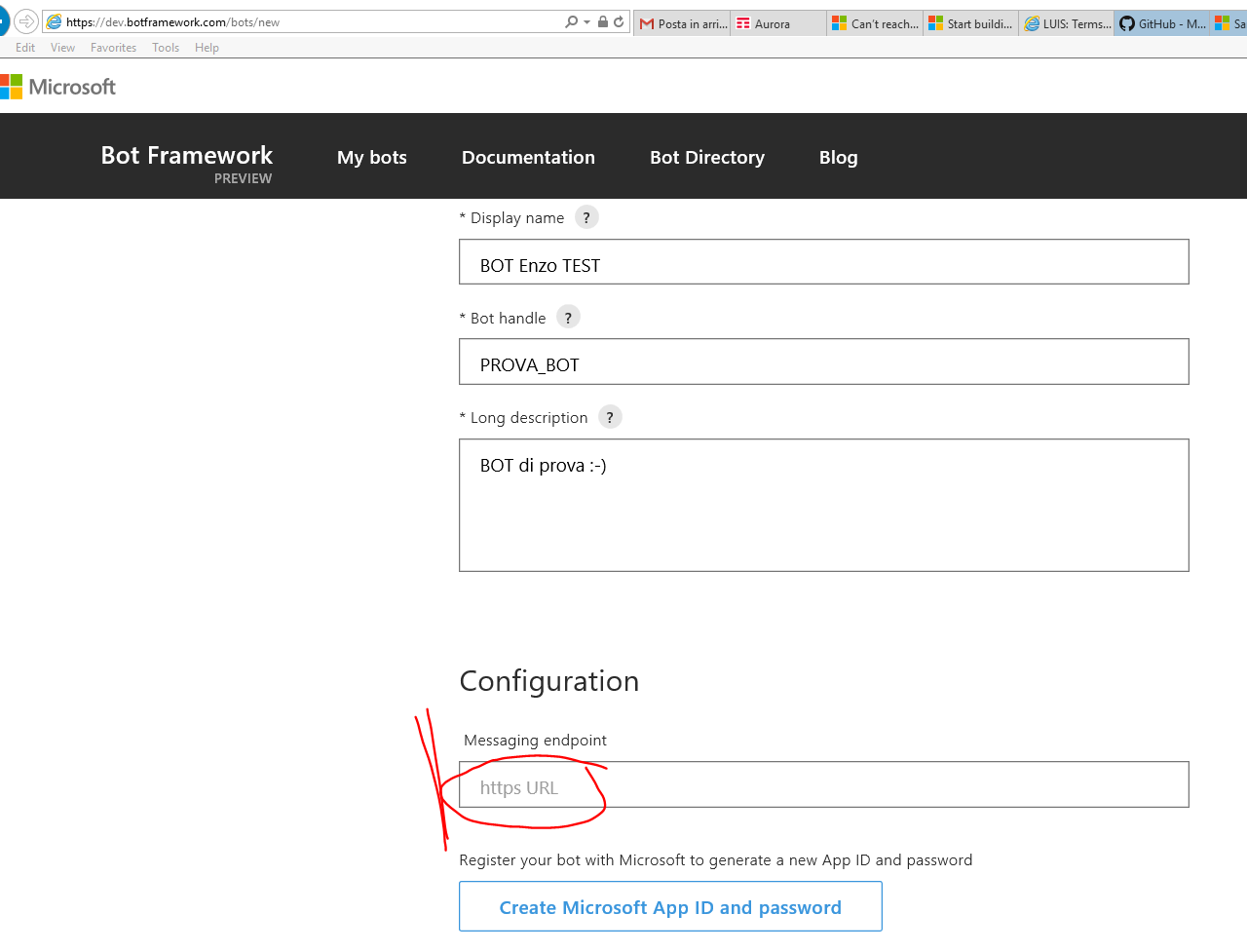Open the Bot Directory link
The width and height of the screenshot is (1247, 952).
707,157
